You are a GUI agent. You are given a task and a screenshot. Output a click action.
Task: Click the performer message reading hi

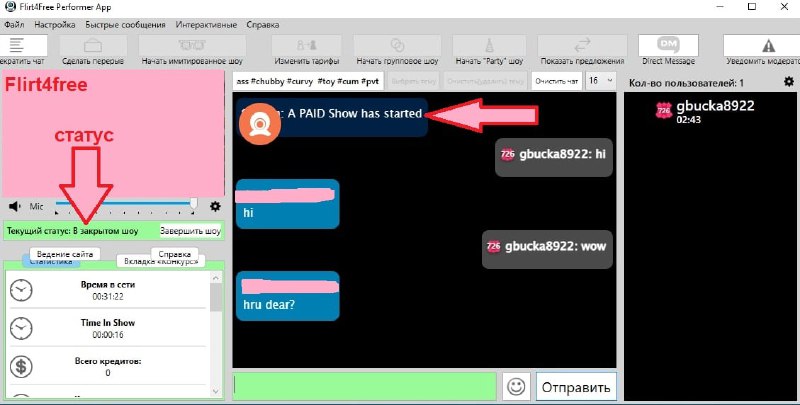(287, 204)
